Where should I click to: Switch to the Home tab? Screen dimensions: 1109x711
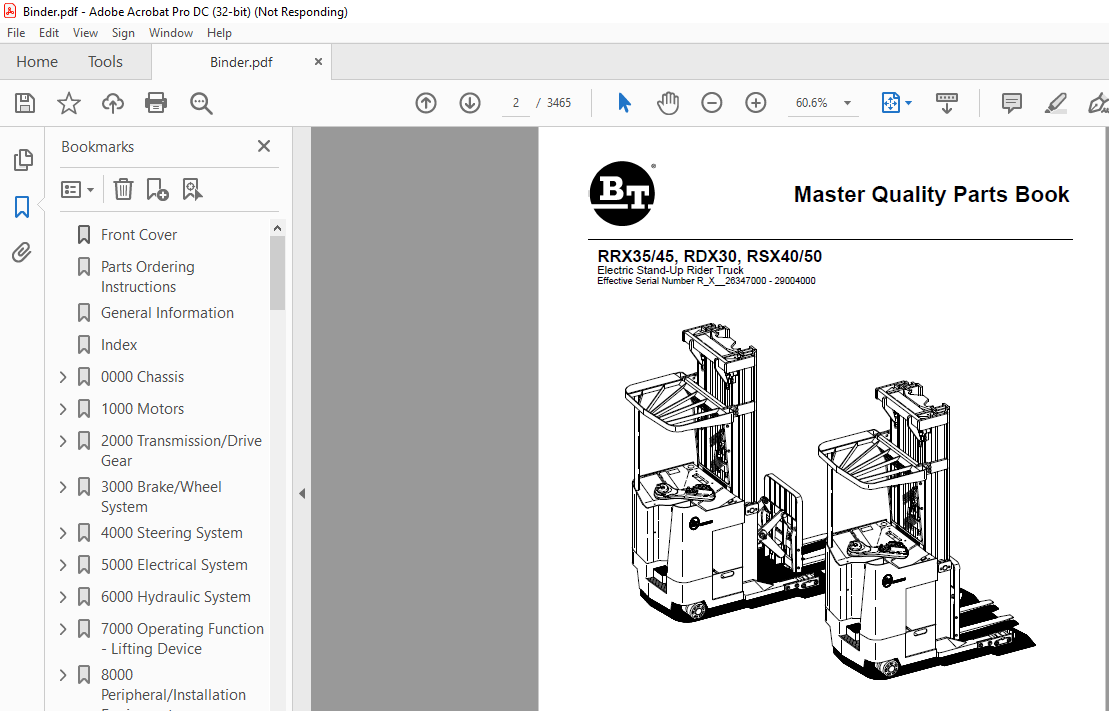37,62
